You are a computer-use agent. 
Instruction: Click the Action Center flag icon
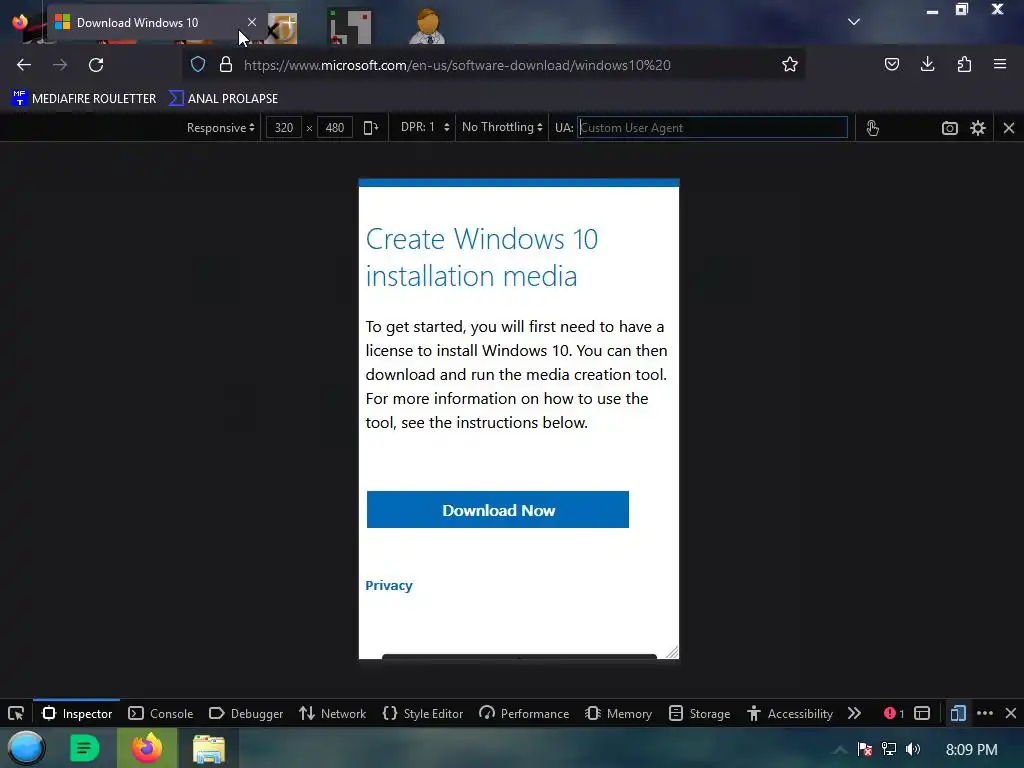pyautogui.click(x=865, y=749)
